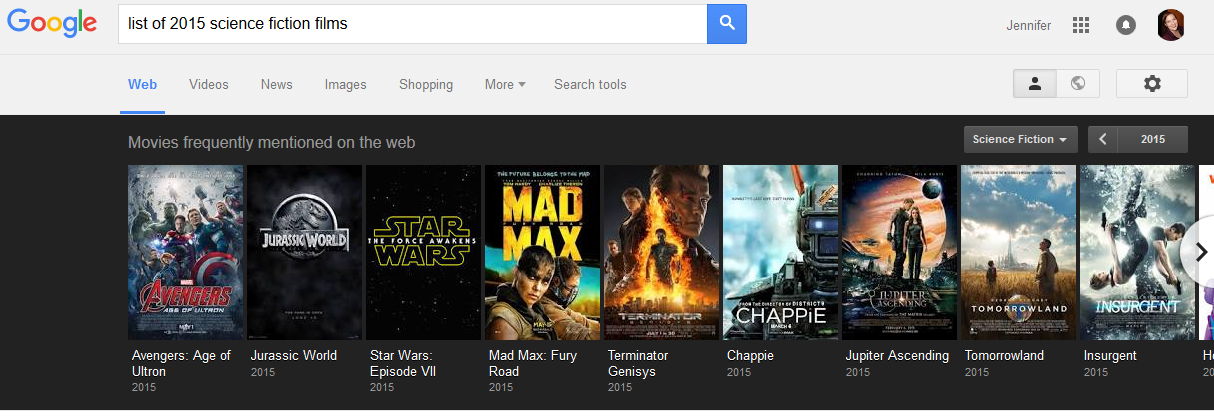Screen dimensions: 1214x419
Task: Click the Jennifer account name link
Action: point(1028,25)
